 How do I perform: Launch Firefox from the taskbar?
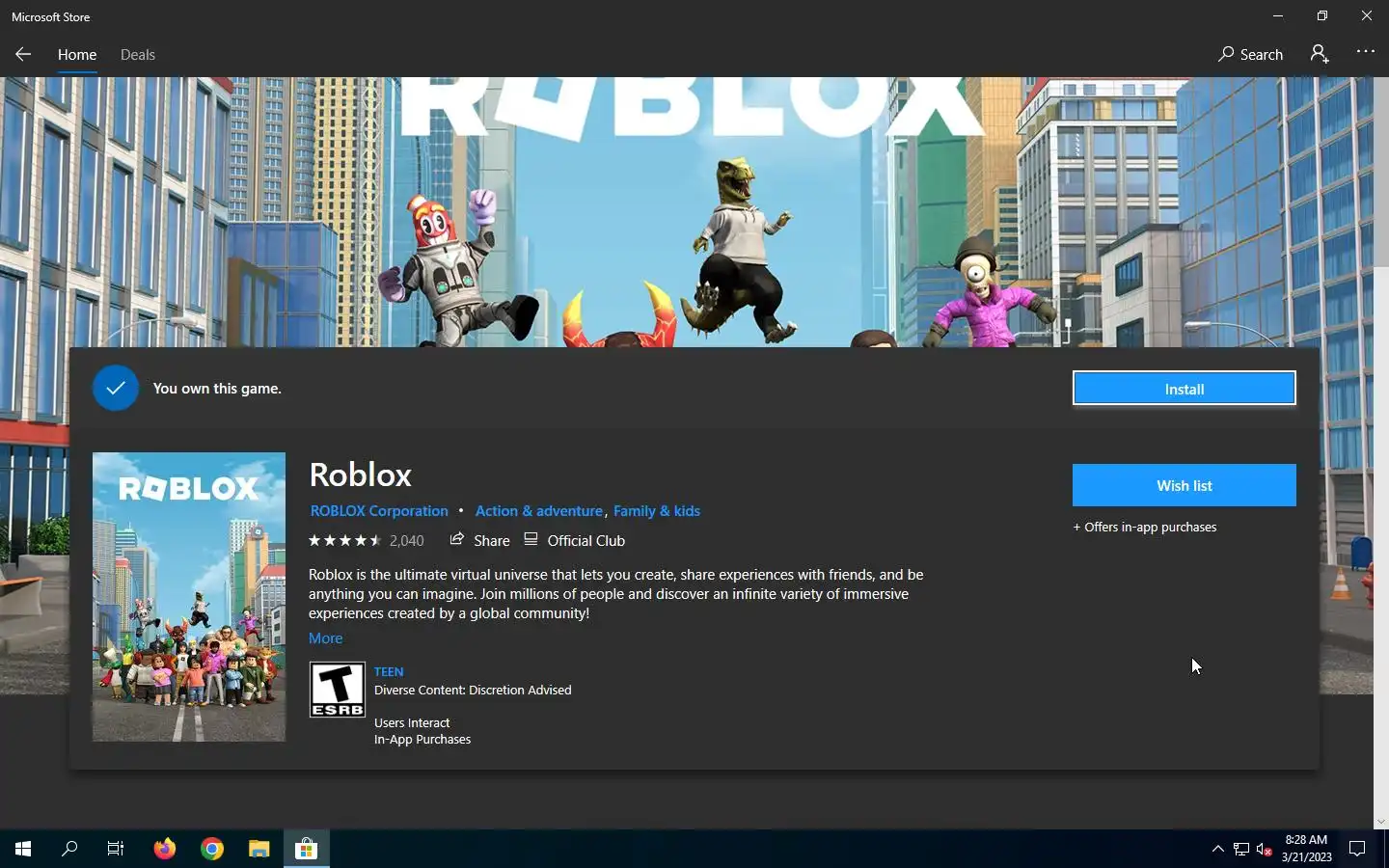coord(165,849)
